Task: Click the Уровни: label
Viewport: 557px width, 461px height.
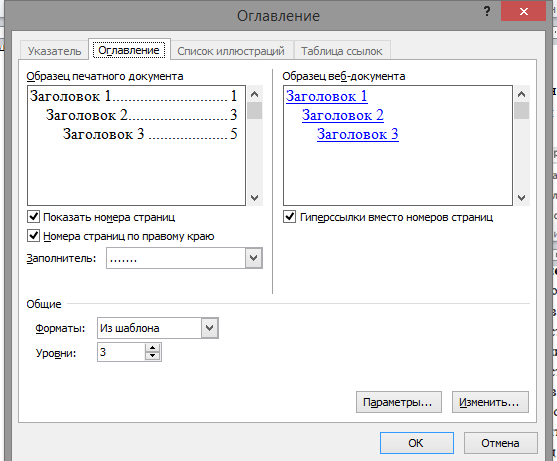Action: 56,353
